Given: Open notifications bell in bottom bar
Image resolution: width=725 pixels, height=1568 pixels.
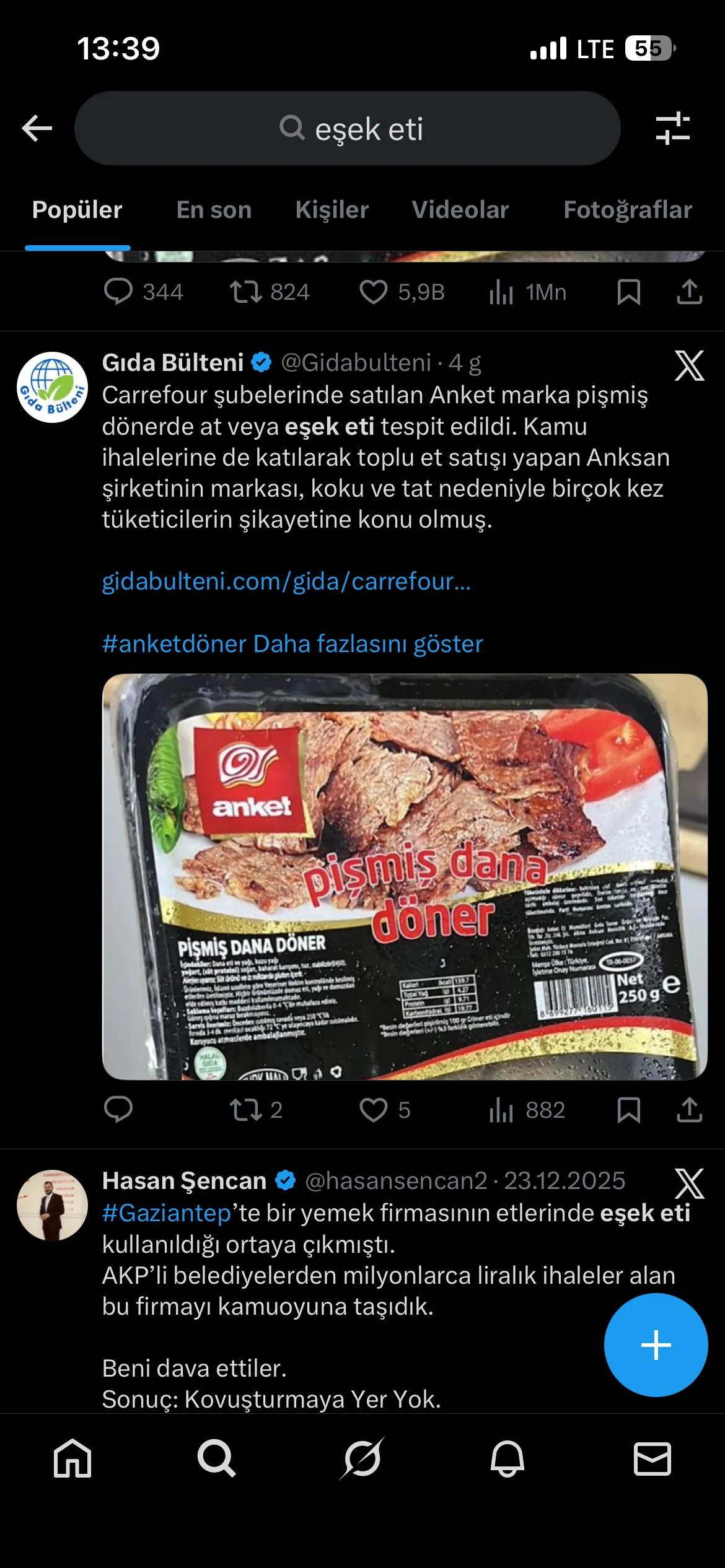Looking at the screenshot, I should 507,1458.
